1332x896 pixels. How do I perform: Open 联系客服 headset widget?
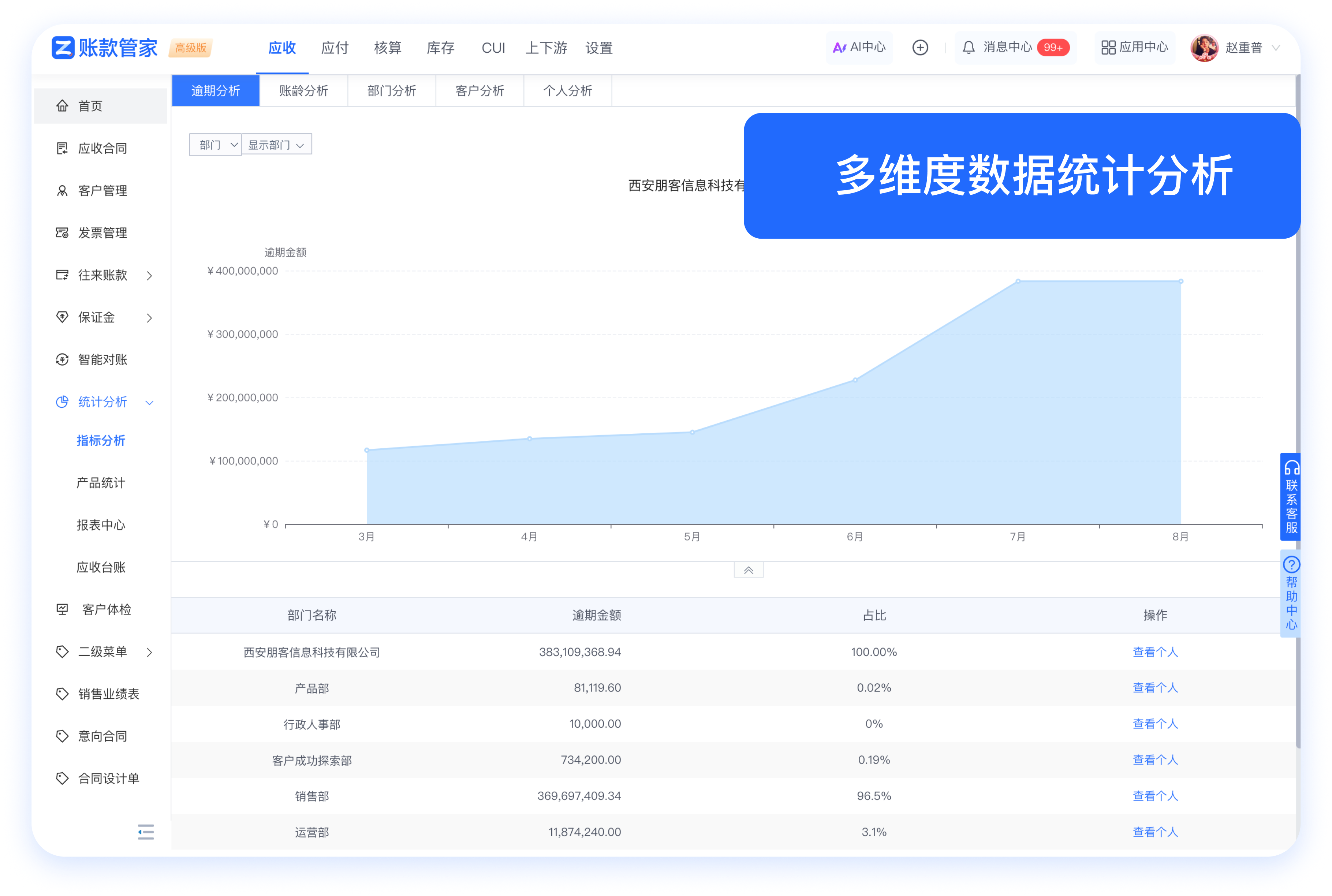click(1291, 496)
